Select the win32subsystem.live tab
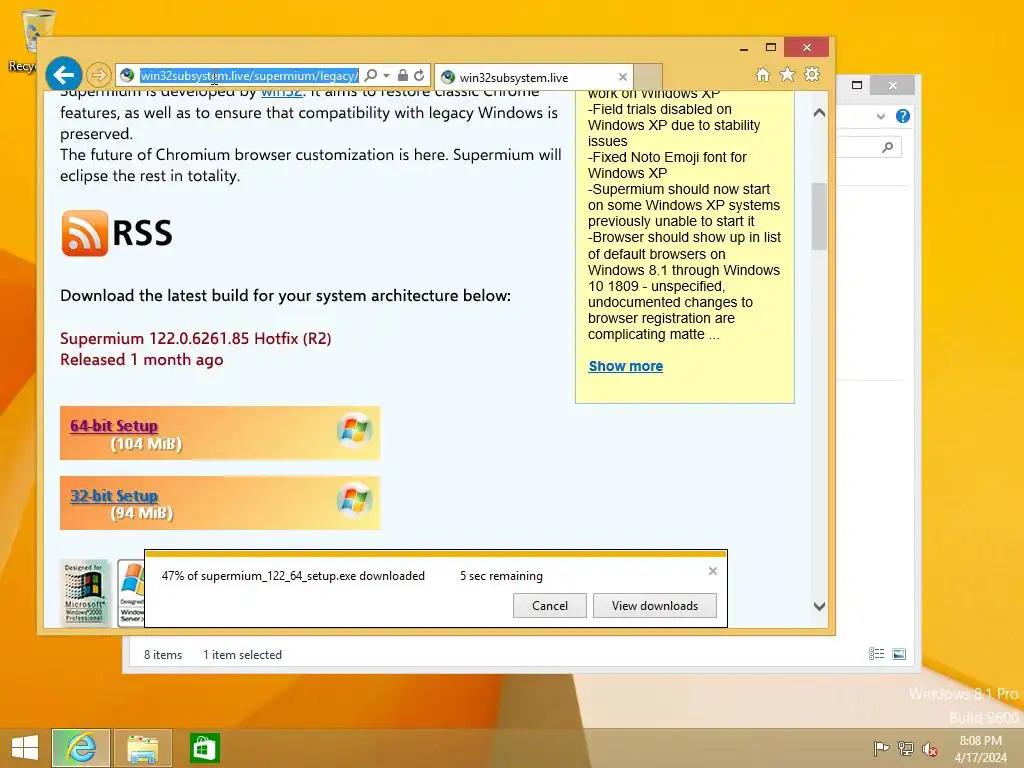 tap(534, 77)
